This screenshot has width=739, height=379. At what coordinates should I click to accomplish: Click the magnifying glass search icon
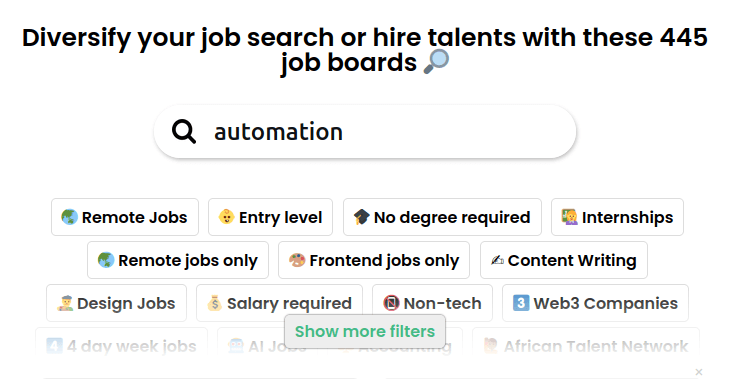tap(184, 131)
